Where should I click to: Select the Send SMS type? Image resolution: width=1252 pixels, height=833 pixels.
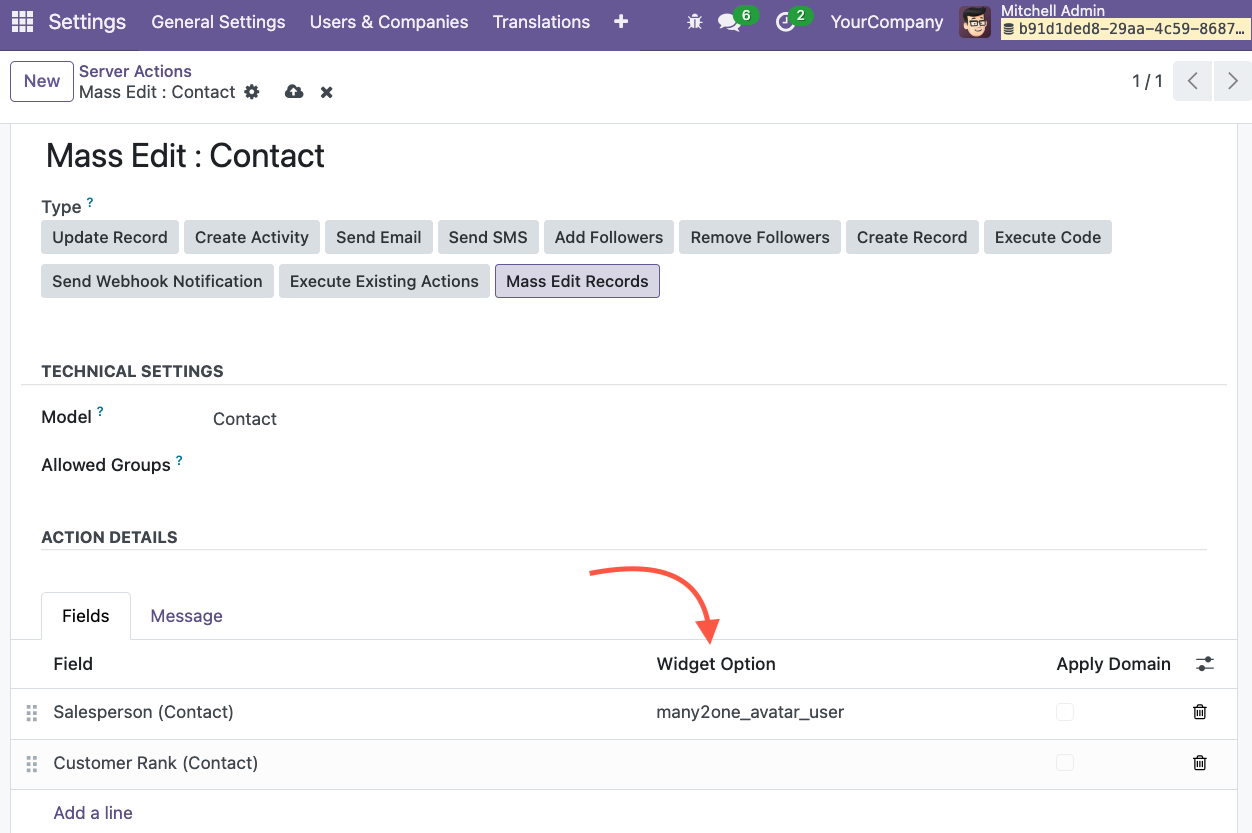coord(488,237)
